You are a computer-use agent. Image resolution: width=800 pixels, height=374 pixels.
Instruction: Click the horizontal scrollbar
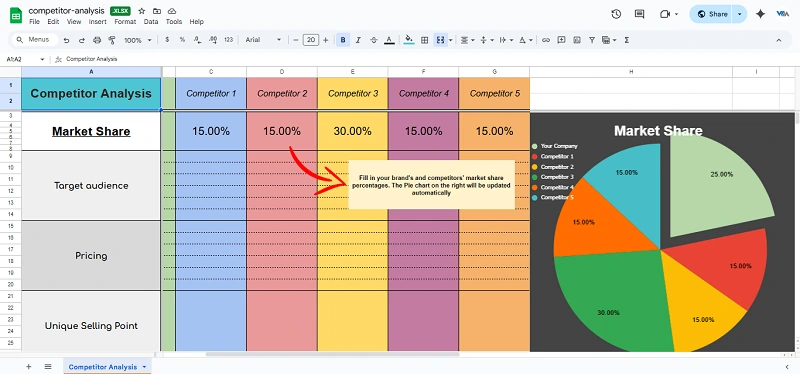332,354
